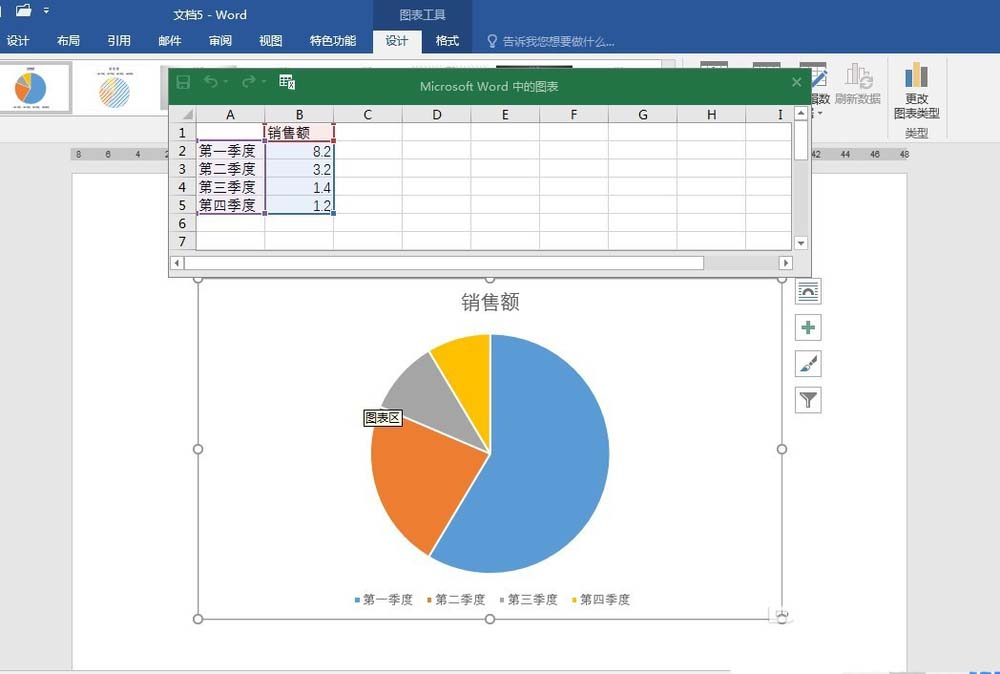
Task: Select the cell with value 3.2
Action: pos(299,169)
